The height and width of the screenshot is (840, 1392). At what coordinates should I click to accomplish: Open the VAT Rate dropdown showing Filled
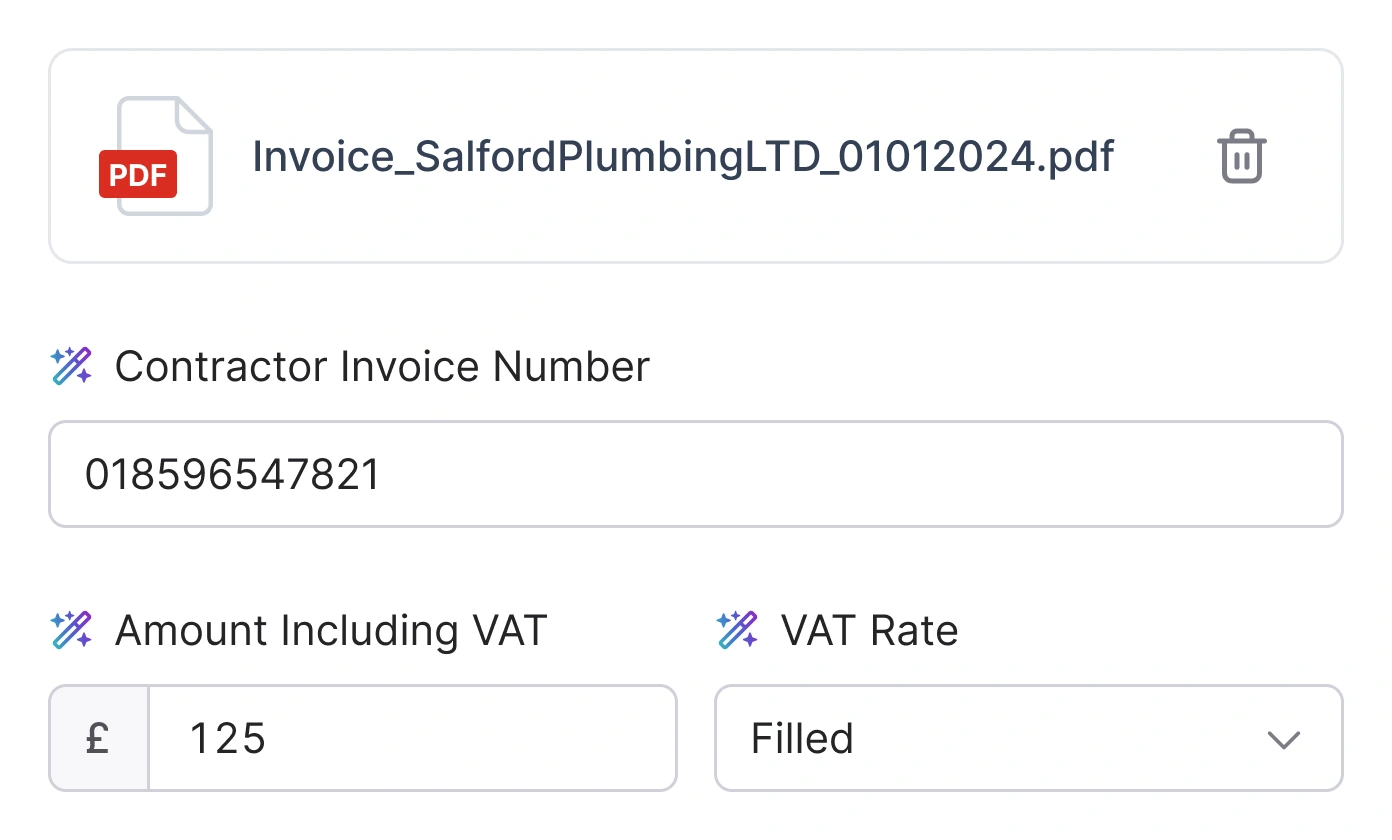pos(1028,739)
